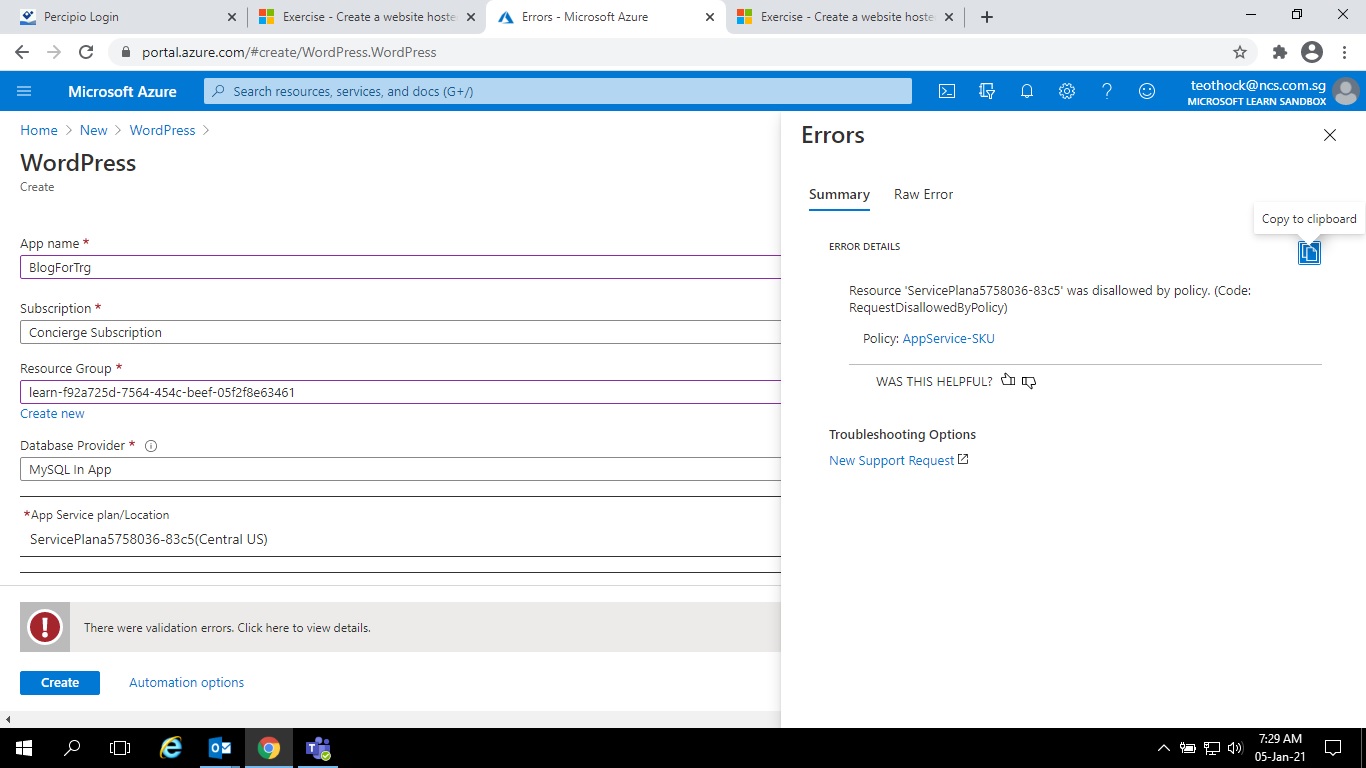The width and height of the screenshot is (1366, 768).
Task: Switch to the Summary tab
Action: pyautogui.click(x=839, y=194)
